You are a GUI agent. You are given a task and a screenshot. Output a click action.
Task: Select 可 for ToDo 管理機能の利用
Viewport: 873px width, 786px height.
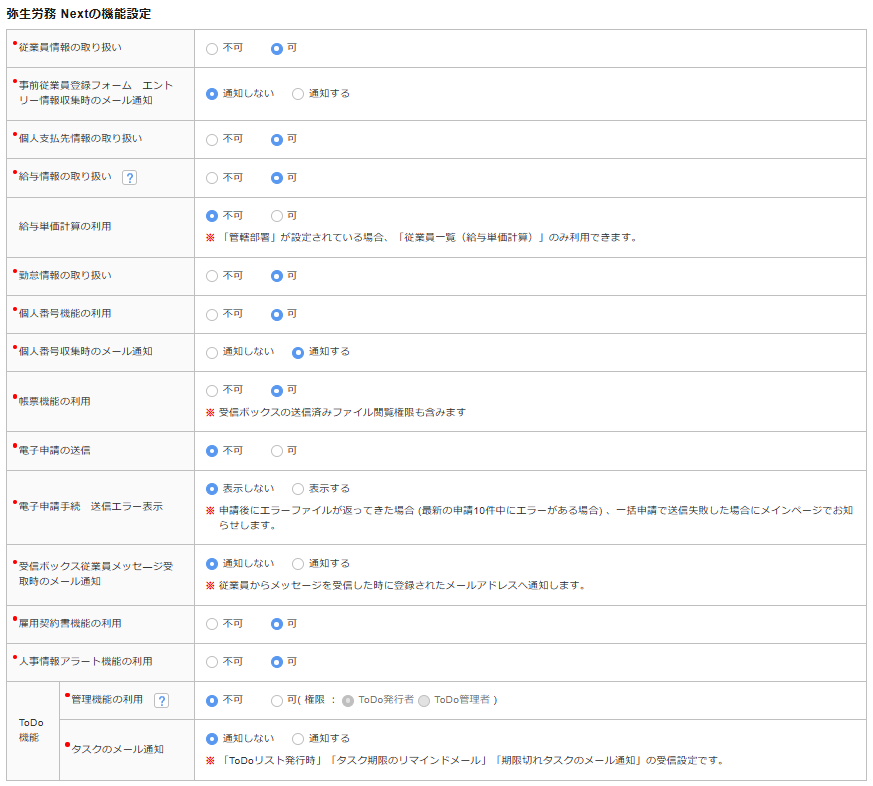point(277,701)
